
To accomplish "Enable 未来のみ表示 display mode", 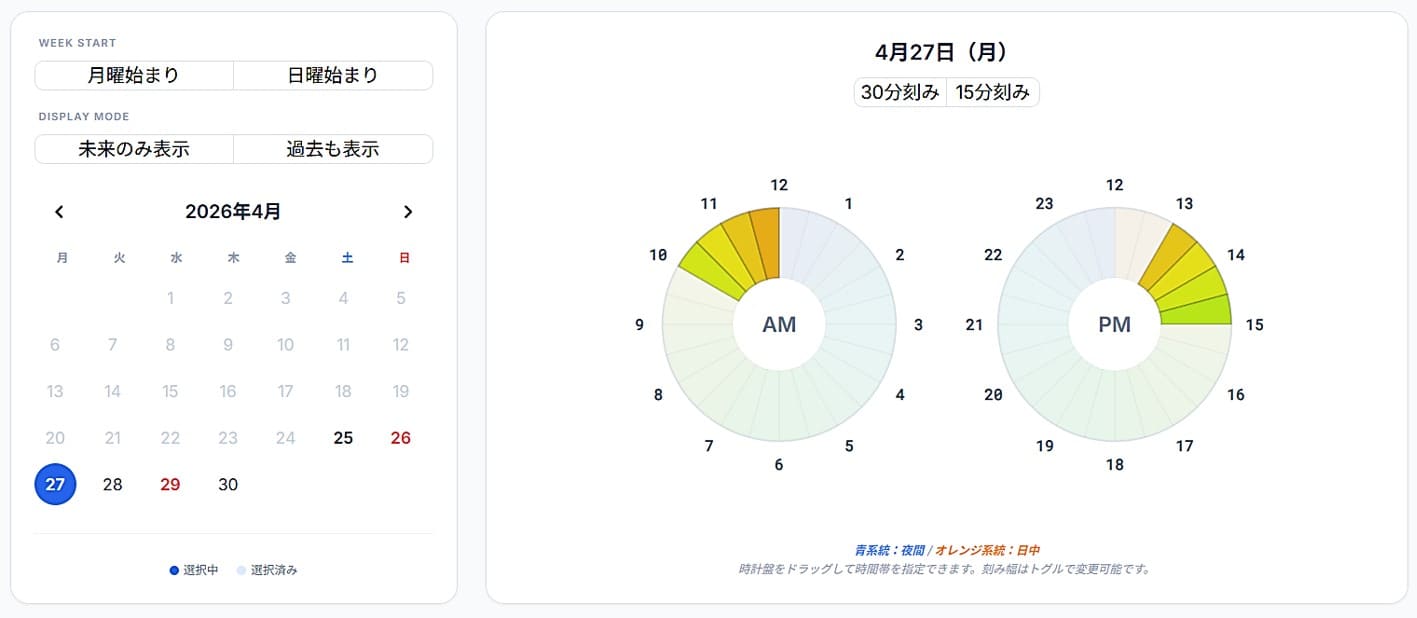I will coord(134,150).
